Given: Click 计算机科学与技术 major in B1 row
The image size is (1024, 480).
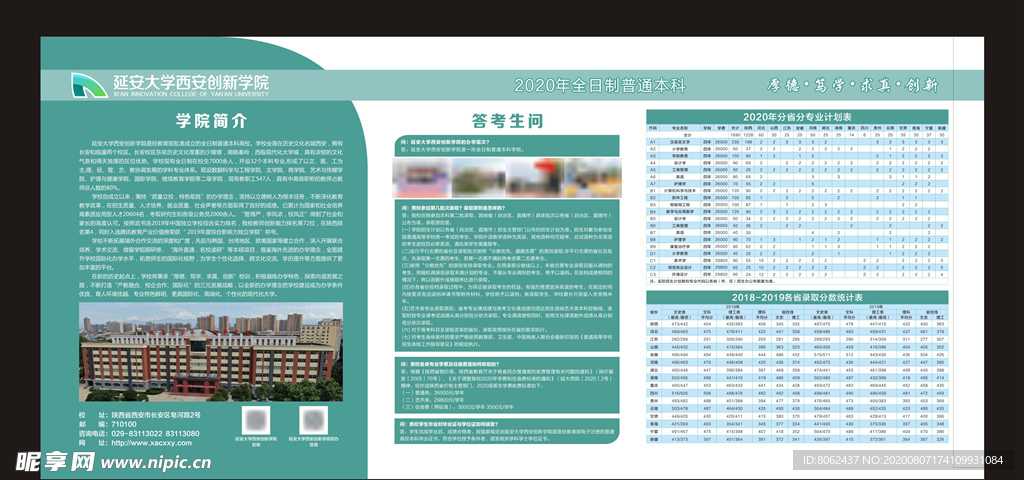Looking at the screenshot, I should pos(680,191).
